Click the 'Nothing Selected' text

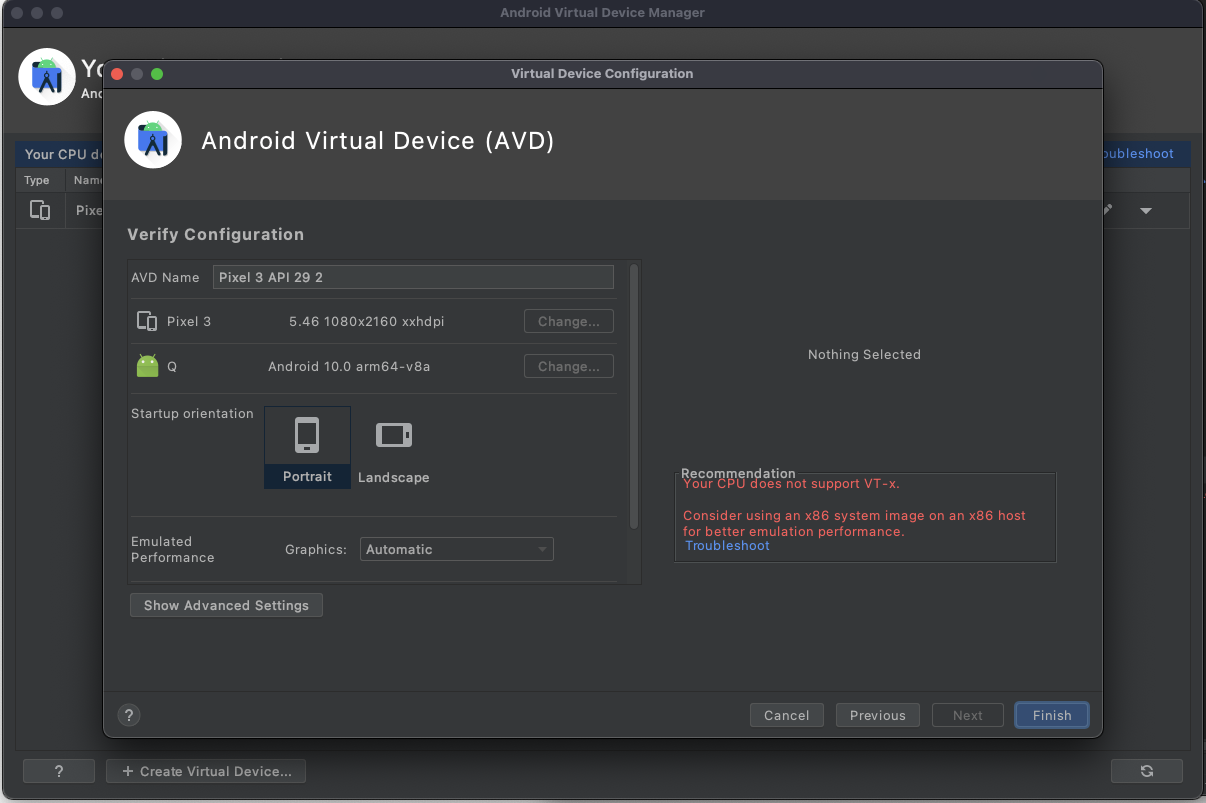click(864, 354)
